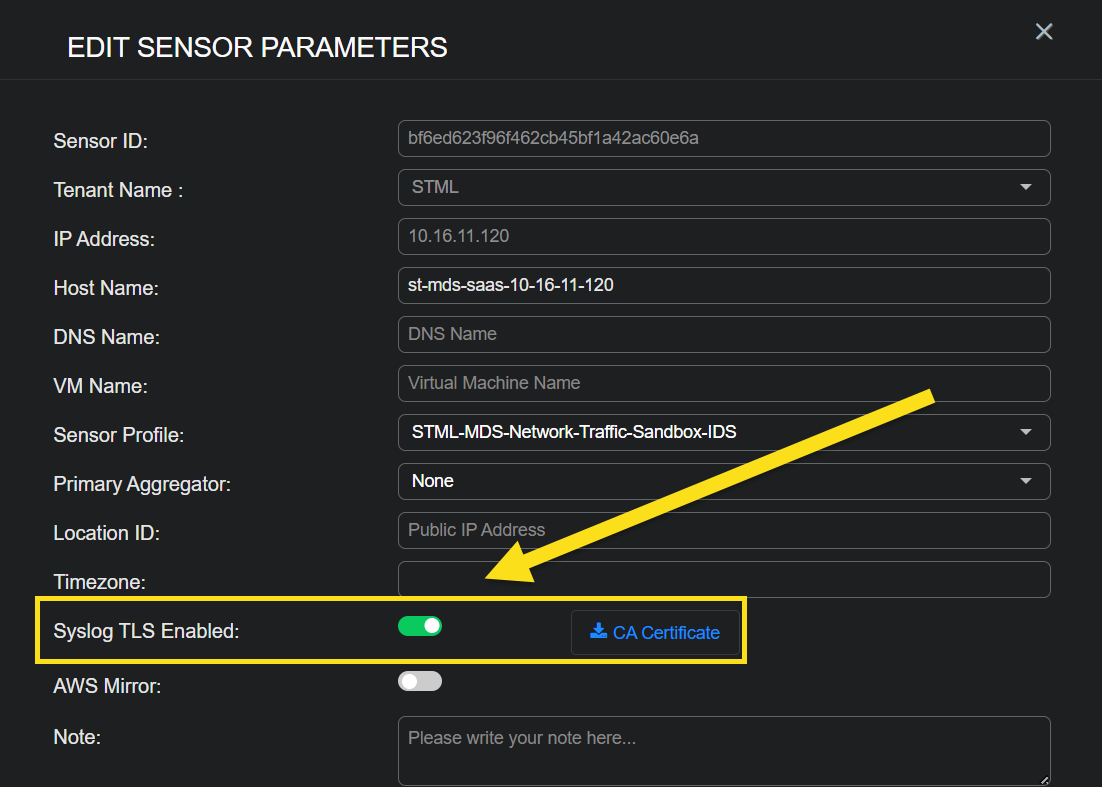Click the IP Address field
The image size is (1102, 787).
pyautogui.click(x=723, y=236)
